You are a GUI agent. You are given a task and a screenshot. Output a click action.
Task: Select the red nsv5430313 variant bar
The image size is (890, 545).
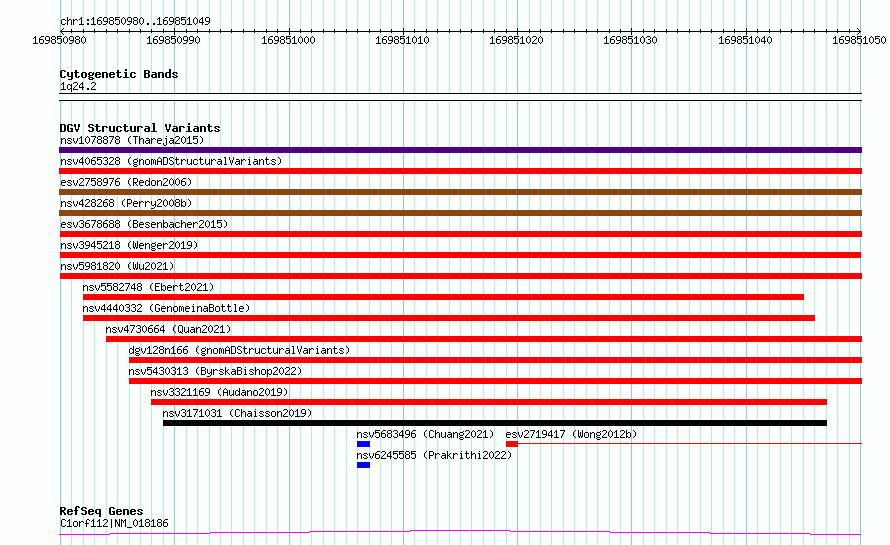click(496, 381)
